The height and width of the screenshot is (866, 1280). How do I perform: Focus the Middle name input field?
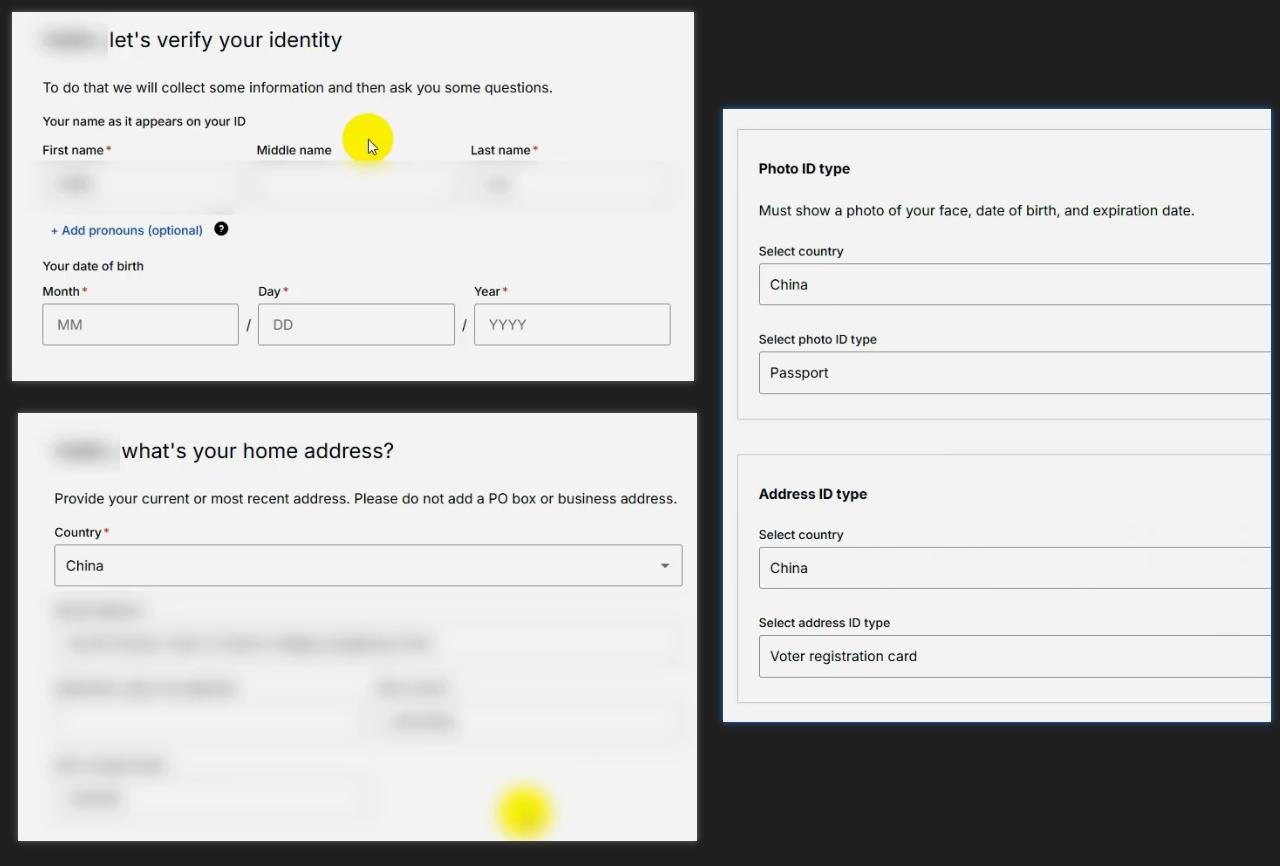point(355,185)
